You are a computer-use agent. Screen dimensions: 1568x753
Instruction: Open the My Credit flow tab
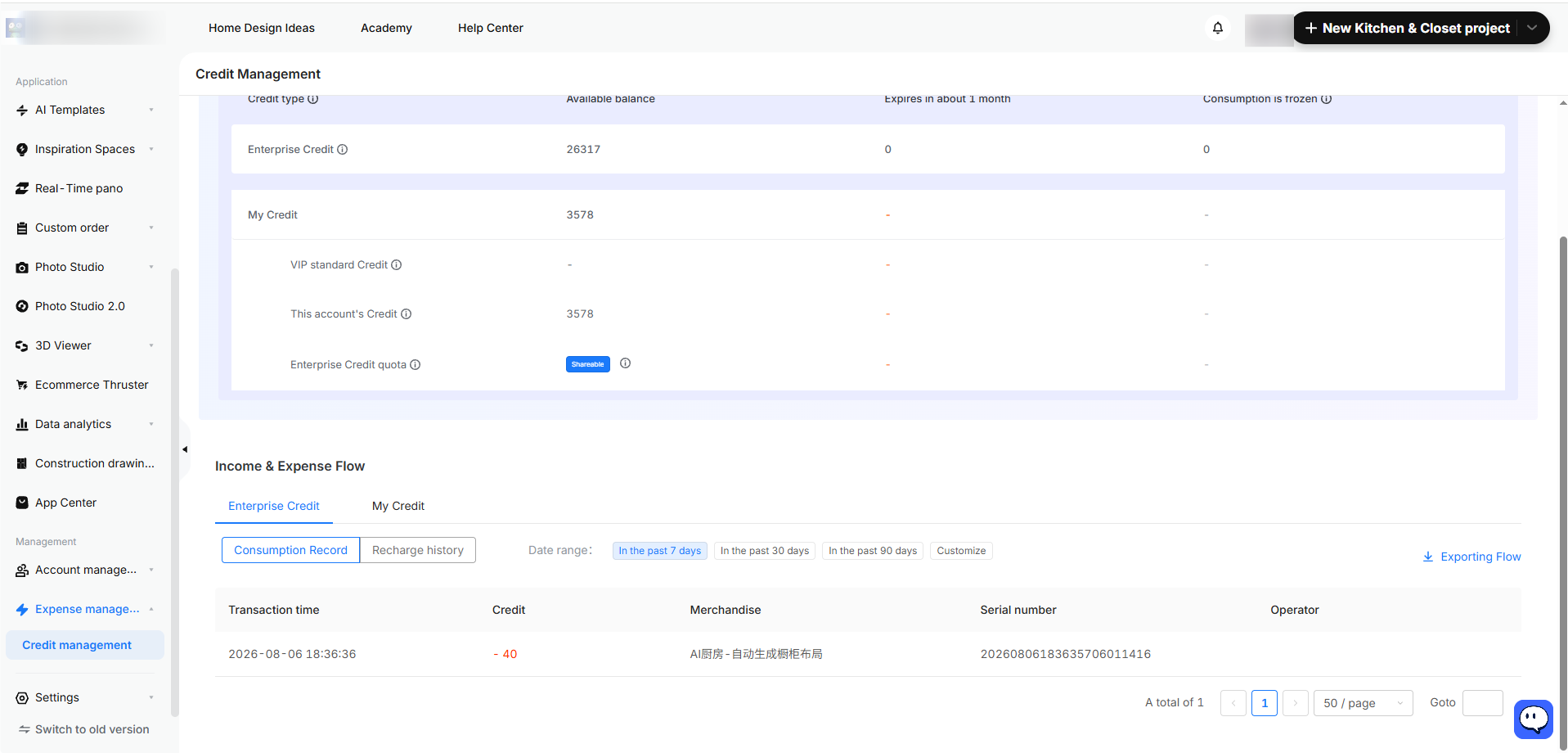[x=398, y=507]
